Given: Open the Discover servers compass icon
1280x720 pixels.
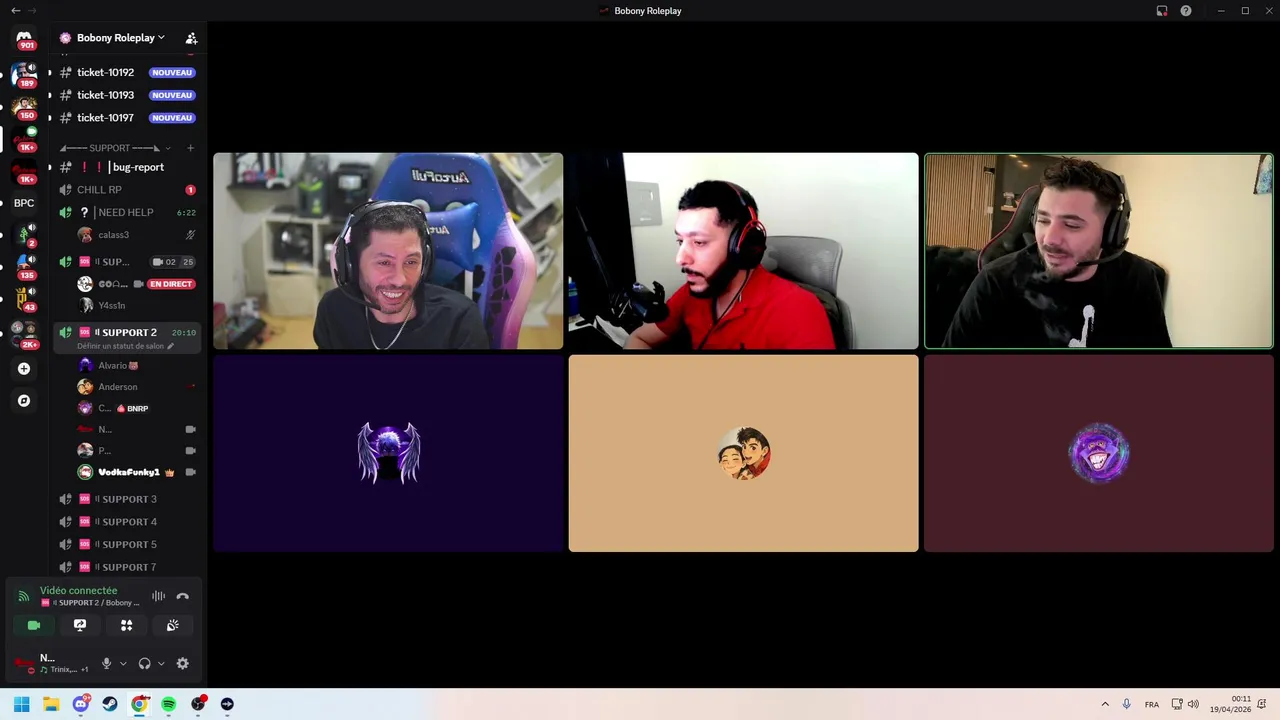Looking at the screenshot, I should [x=24, y=401].
